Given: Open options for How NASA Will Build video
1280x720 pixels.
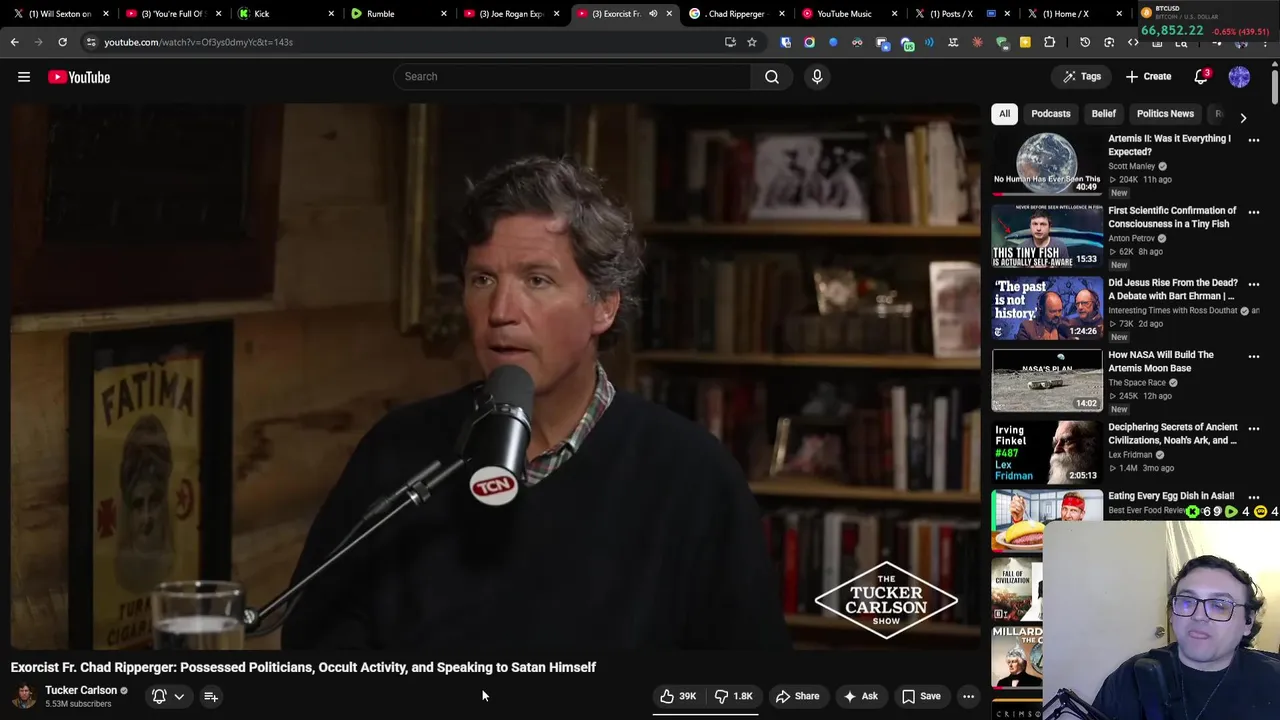Looking at the screenshot, I should tap(1254, 356).
